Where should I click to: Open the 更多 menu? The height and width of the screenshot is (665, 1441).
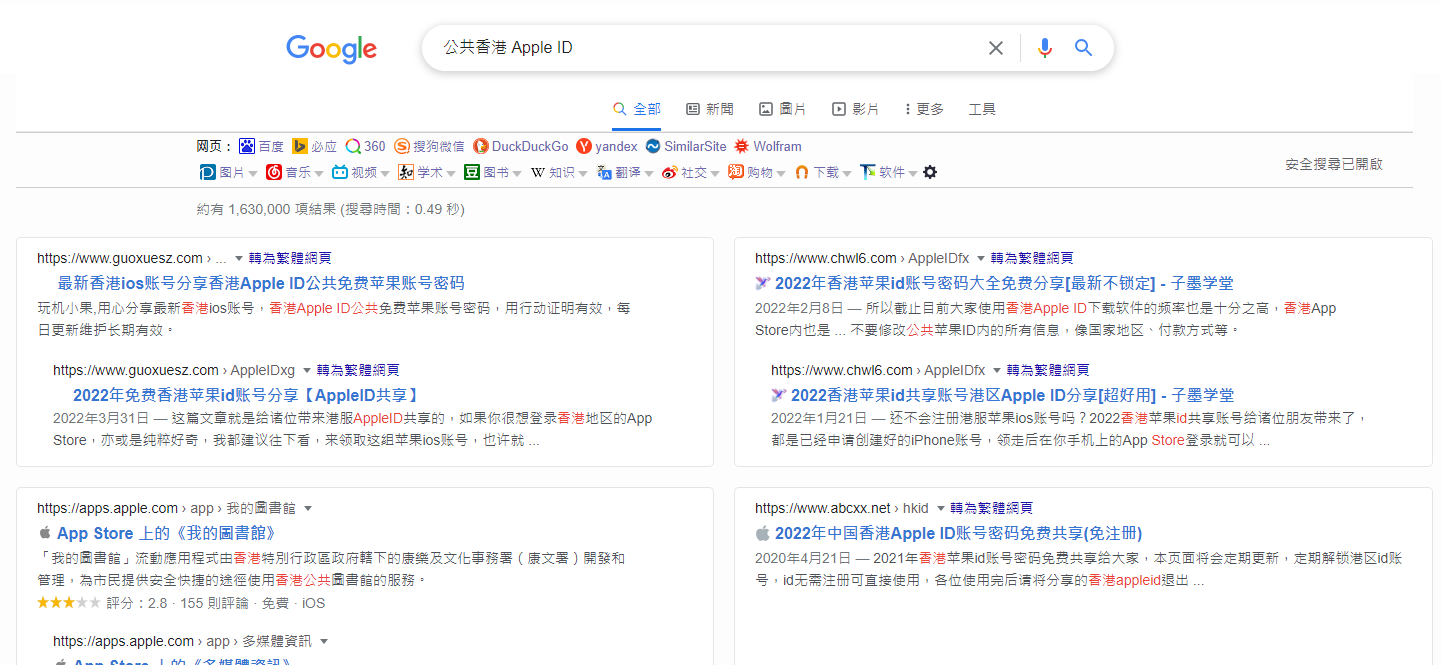click(924, 109)
